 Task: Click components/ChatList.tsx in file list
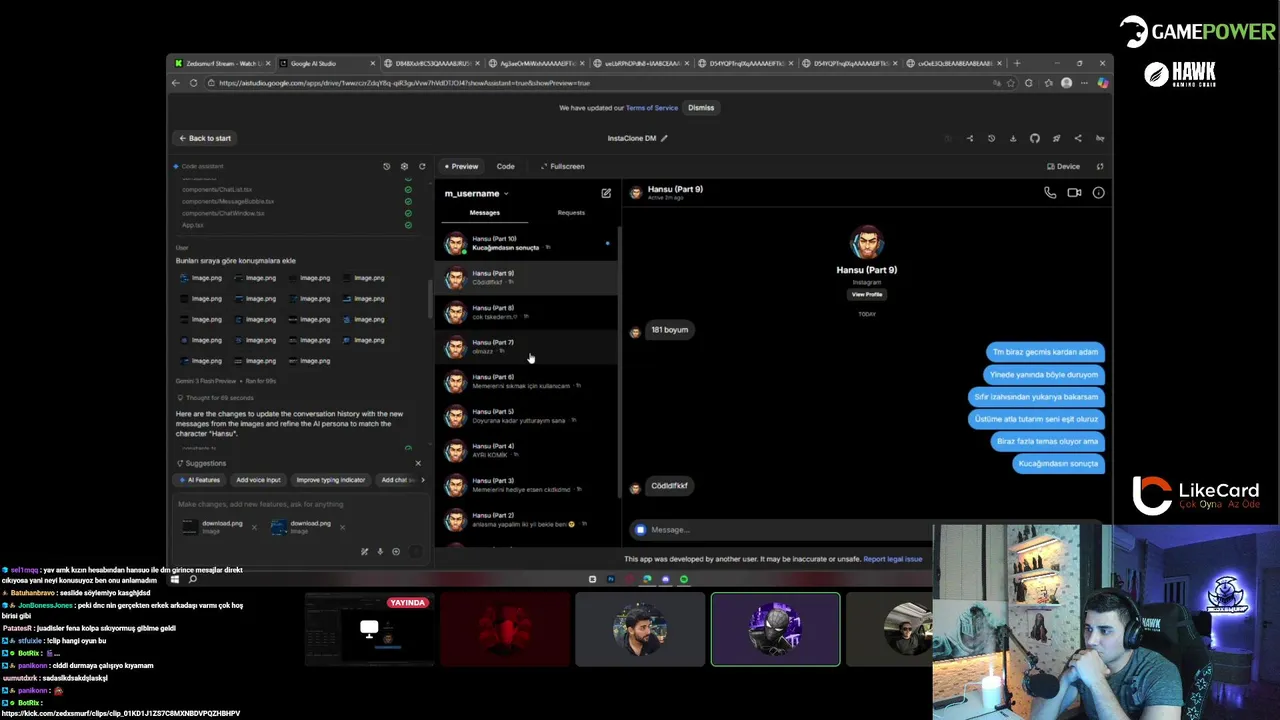click(217, 189)
